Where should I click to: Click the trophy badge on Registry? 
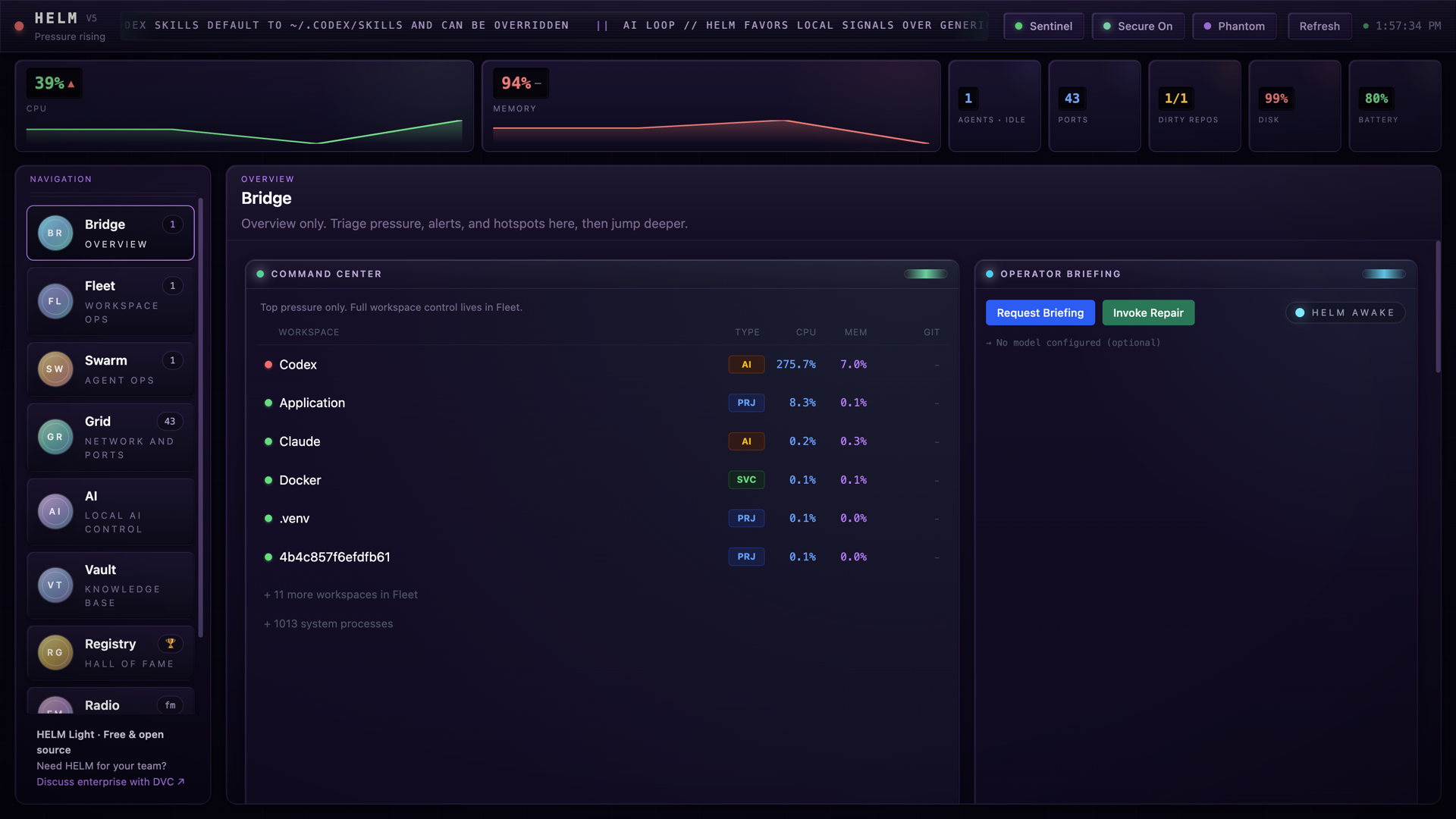(171, 643)
